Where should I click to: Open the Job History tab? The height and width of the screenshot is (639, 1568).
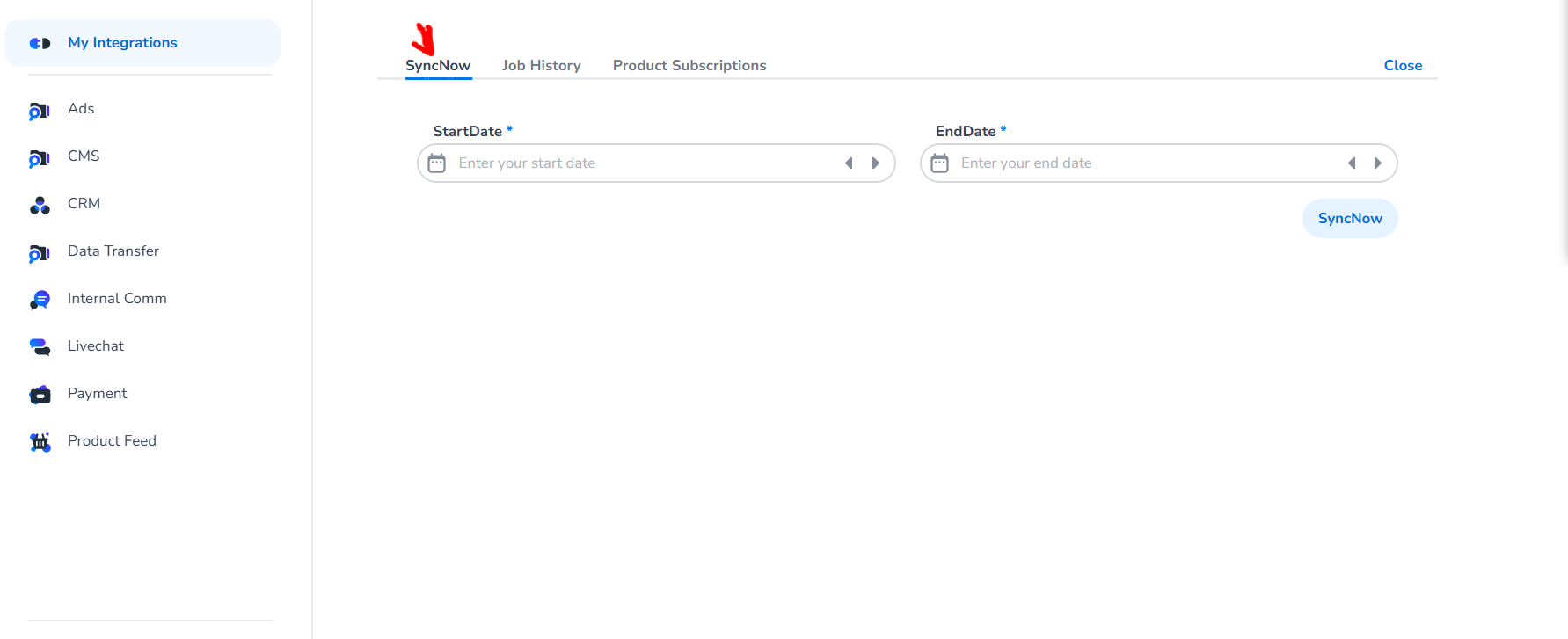tap(542, 66)
